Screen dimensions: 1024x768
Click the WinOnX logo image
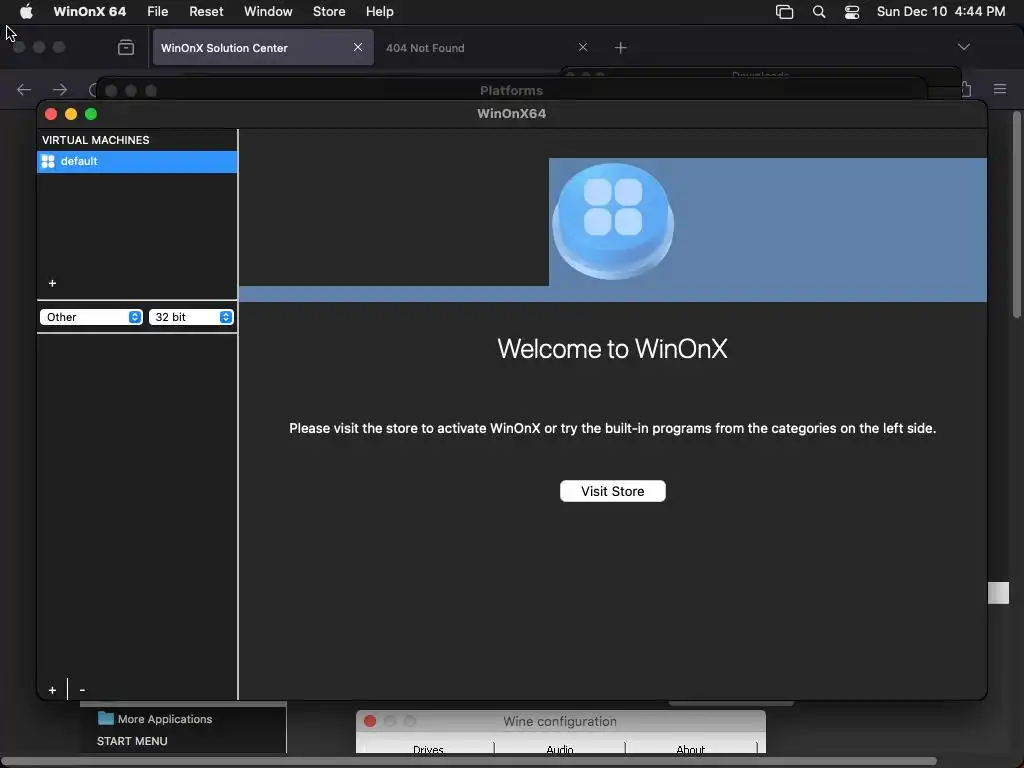click(613, 221)
